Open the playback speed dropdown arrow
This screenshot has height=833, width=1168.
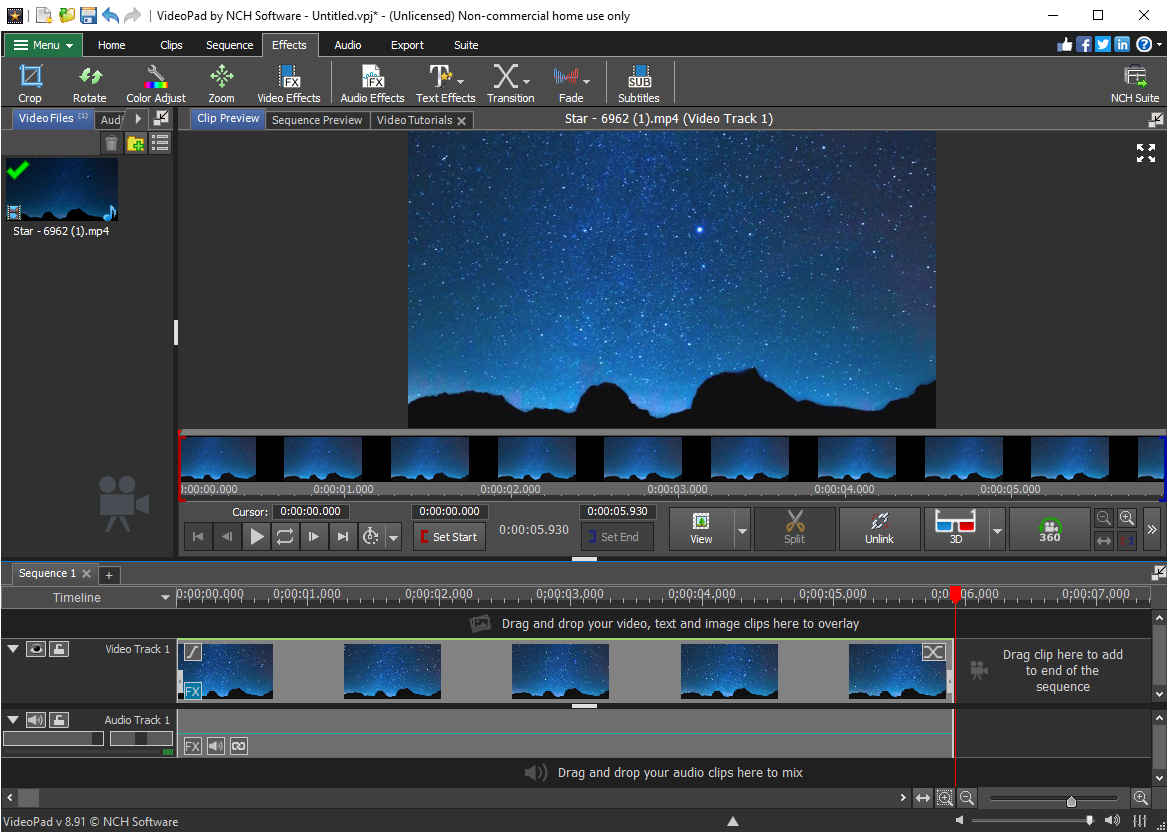(394, 536)
